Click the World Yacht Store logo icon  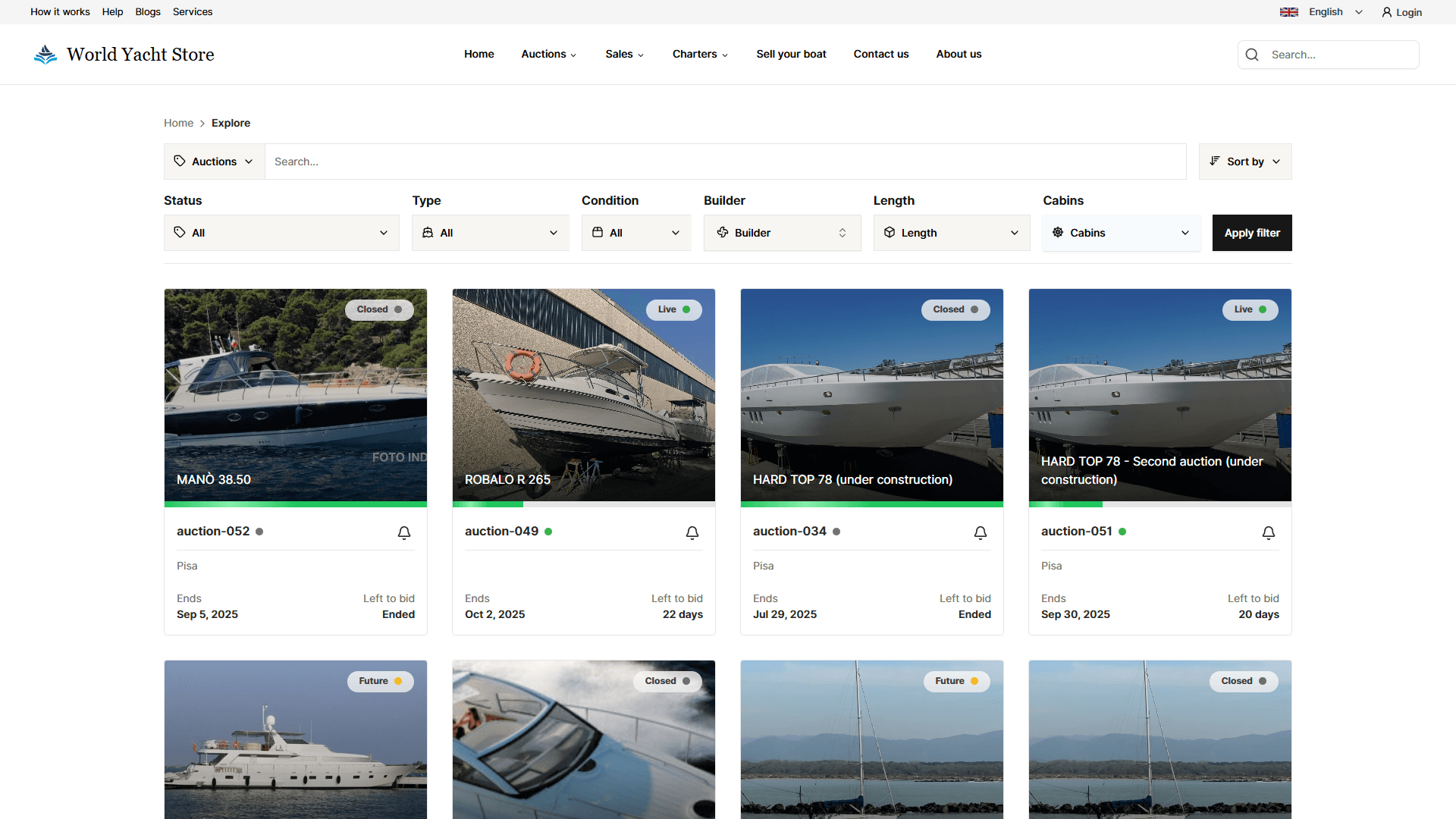45,54
